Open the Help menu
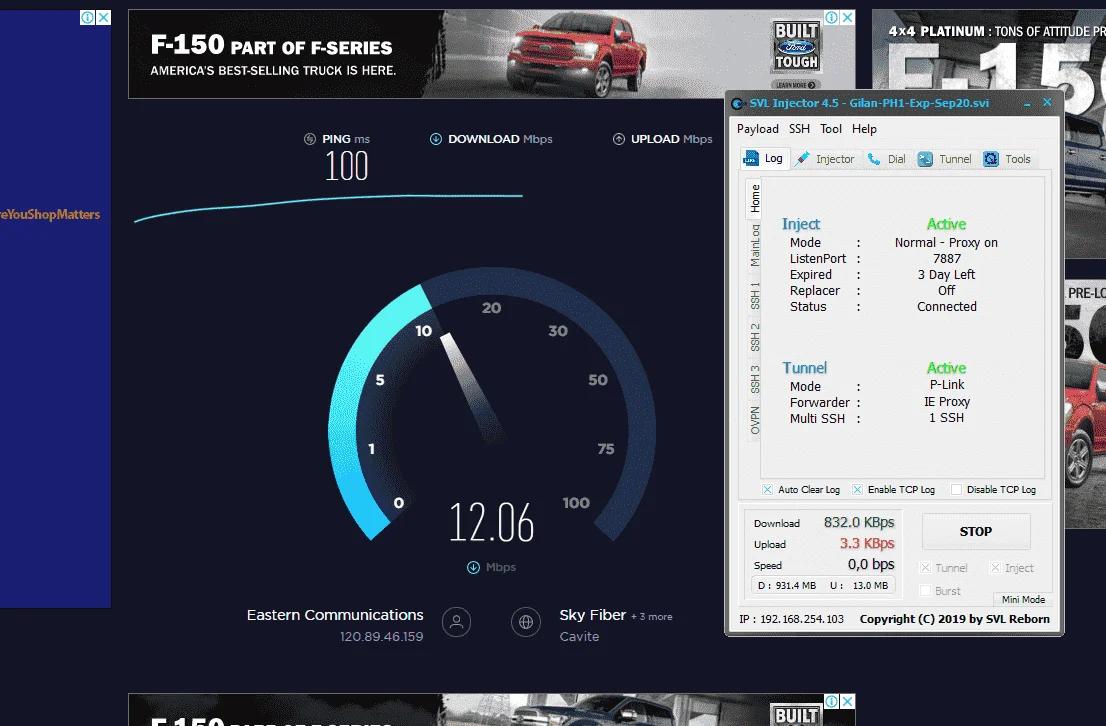This screenshot has height=726, width=1106. click(x=864, y=129)
